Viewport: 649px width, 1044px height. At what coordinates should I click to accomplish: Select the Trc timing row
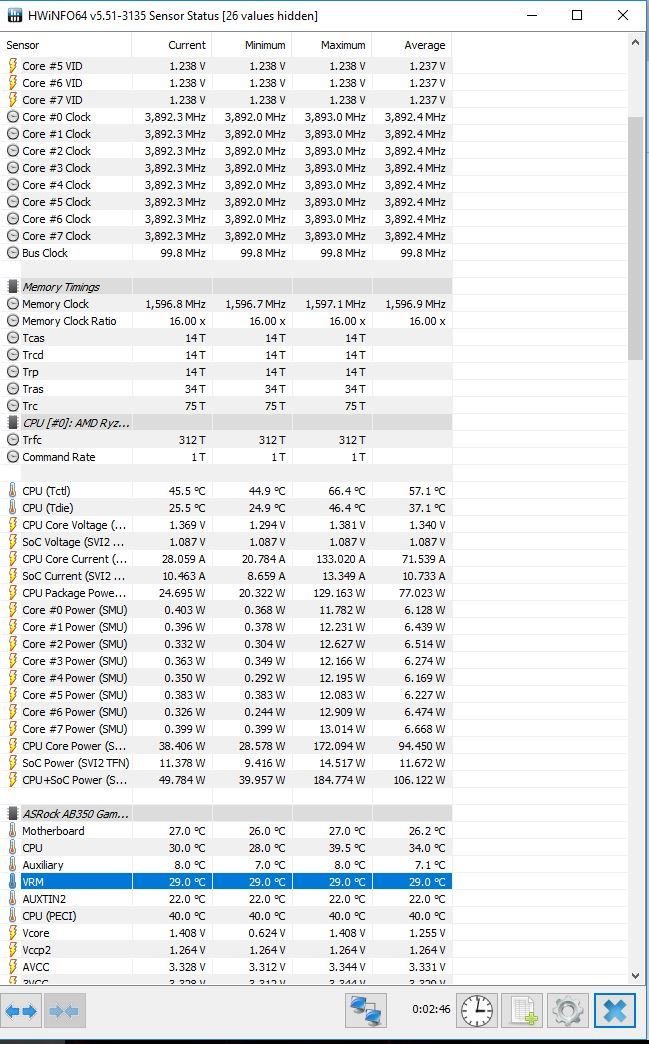click(x=226, y=406)
